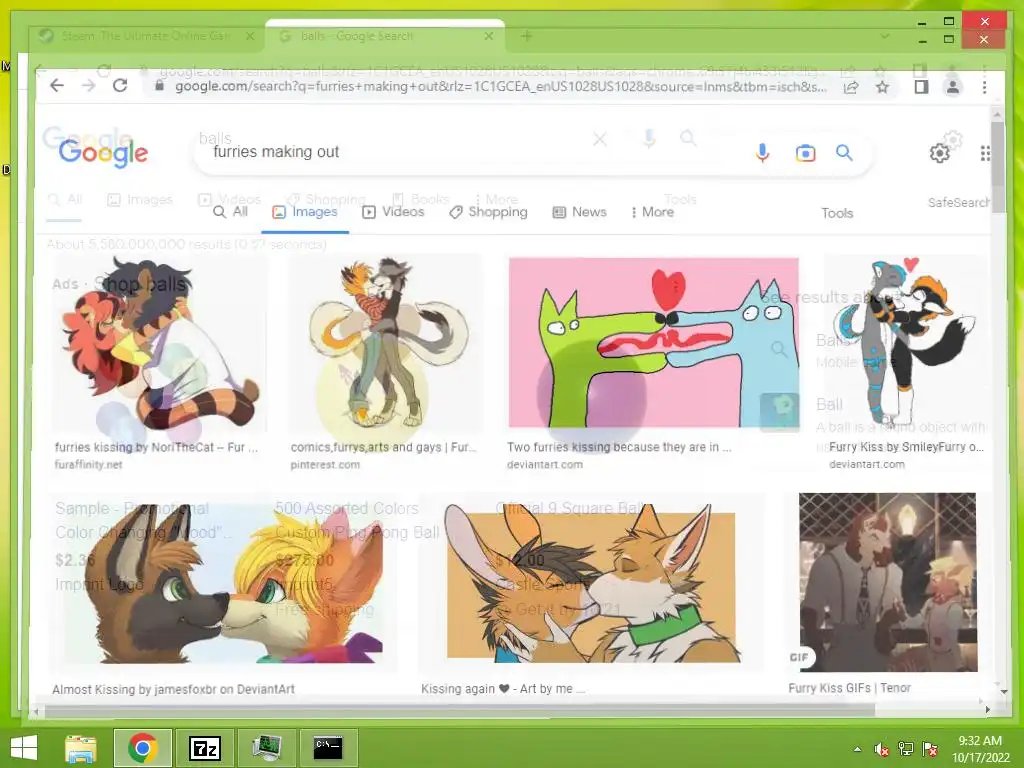The image size is (1024, 768).
Task: Follow the pinterest.com source link
Action: (325, 464)
